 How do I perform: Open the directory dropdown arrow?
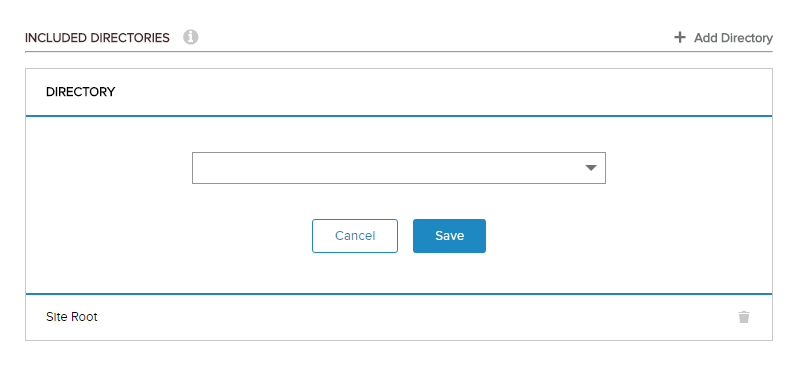point(590,167)
